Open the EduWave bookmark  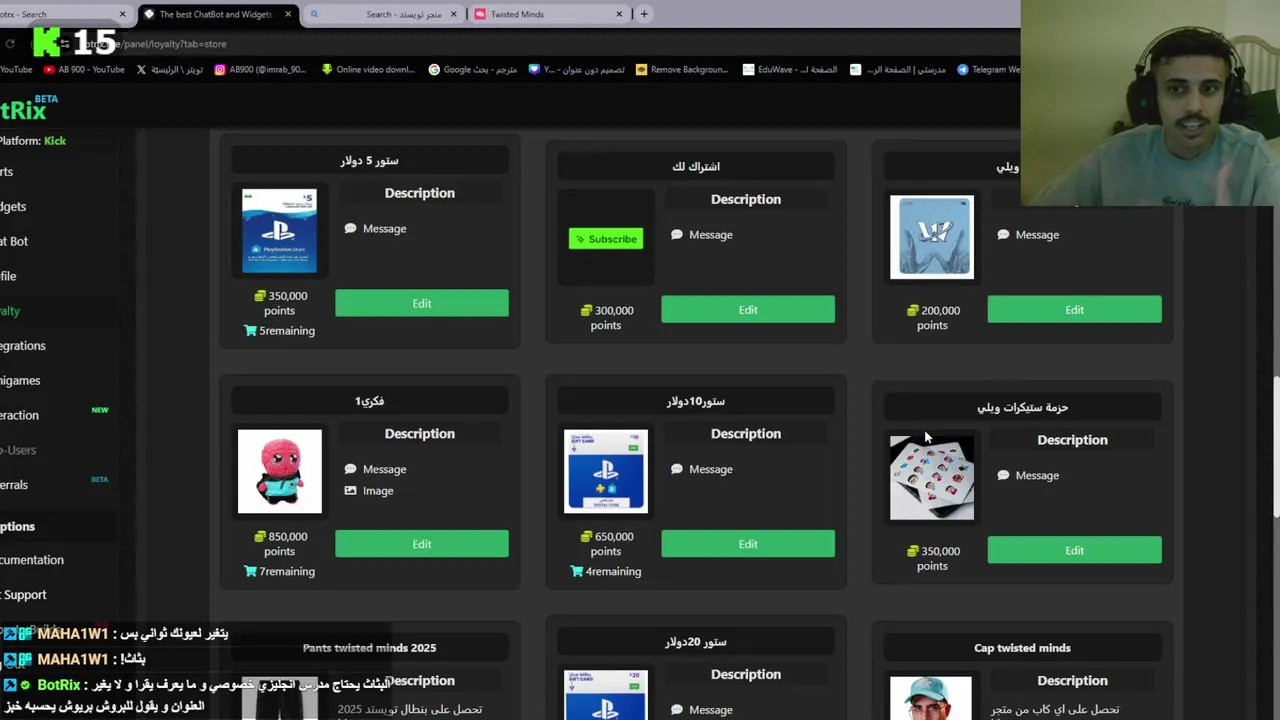pos(790,69)
